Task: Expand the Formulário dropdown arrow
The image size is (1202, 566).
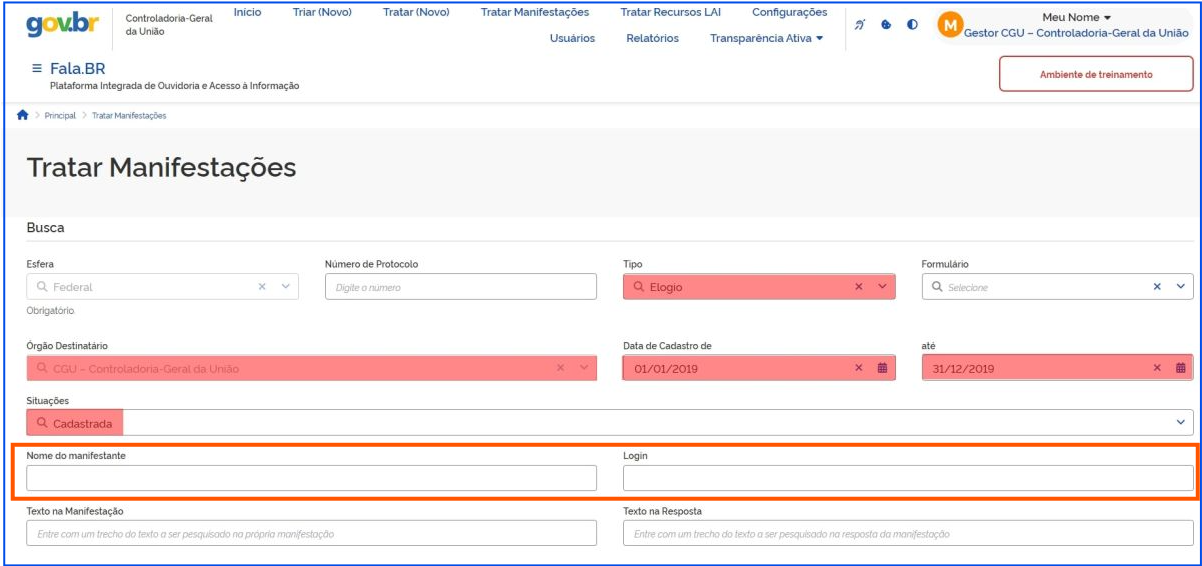Action: pyautogui.click(x=1180, y=287)
